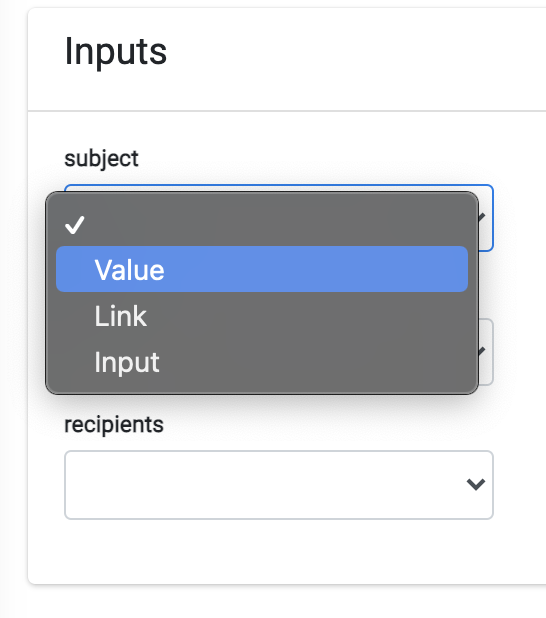This screenshot has height=618, width=546.
Task: Click the focused subject select's blue right border
Action: [x=492, y=218]
